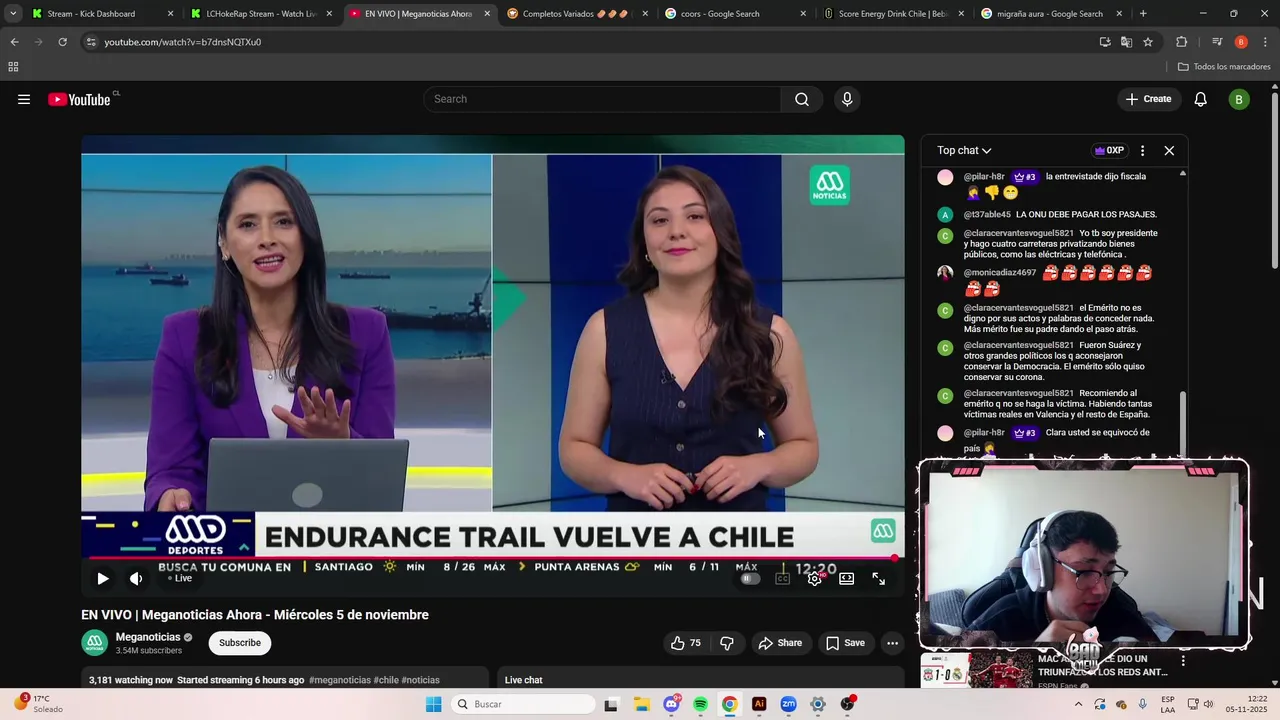Switch to Stream - Kick Dashboard tab
Screen dimensions: 1280x720
click(101, 14)
